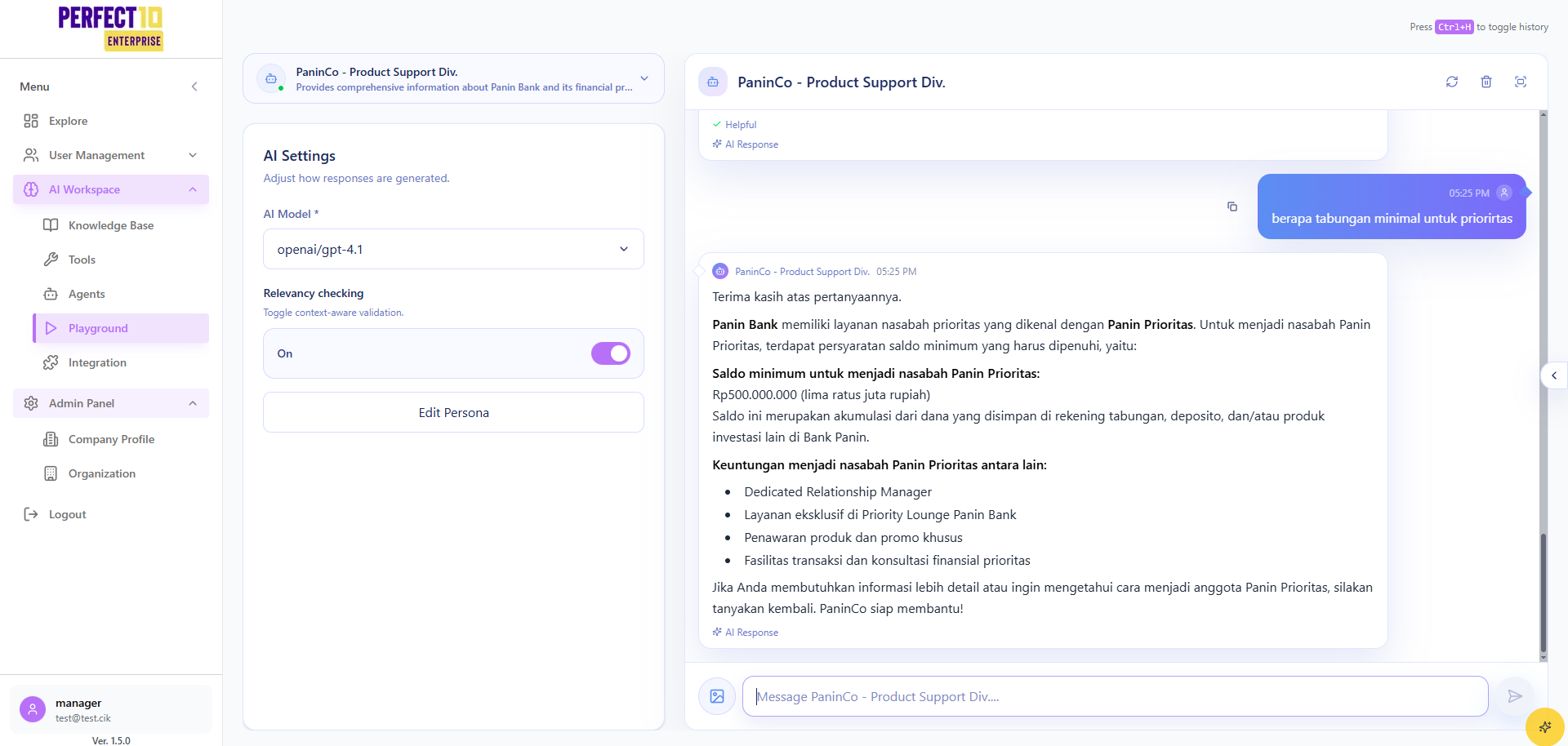Open the Agents page
1568x746 pixels.
click(121, 294)
